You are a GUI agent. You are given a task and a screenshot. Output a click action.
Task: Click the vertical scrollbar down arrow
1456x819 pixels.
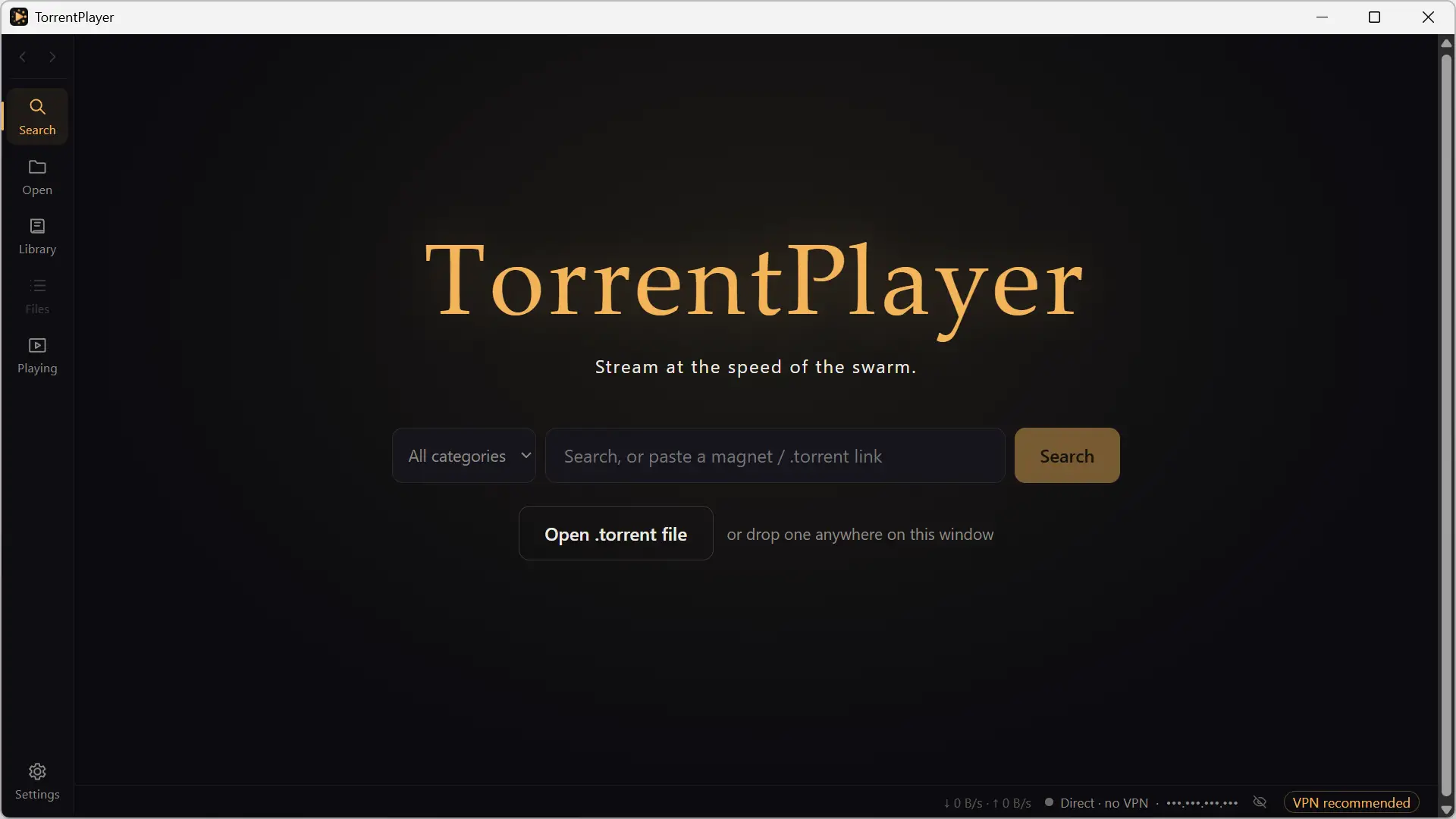click(x=1446, y=810)
